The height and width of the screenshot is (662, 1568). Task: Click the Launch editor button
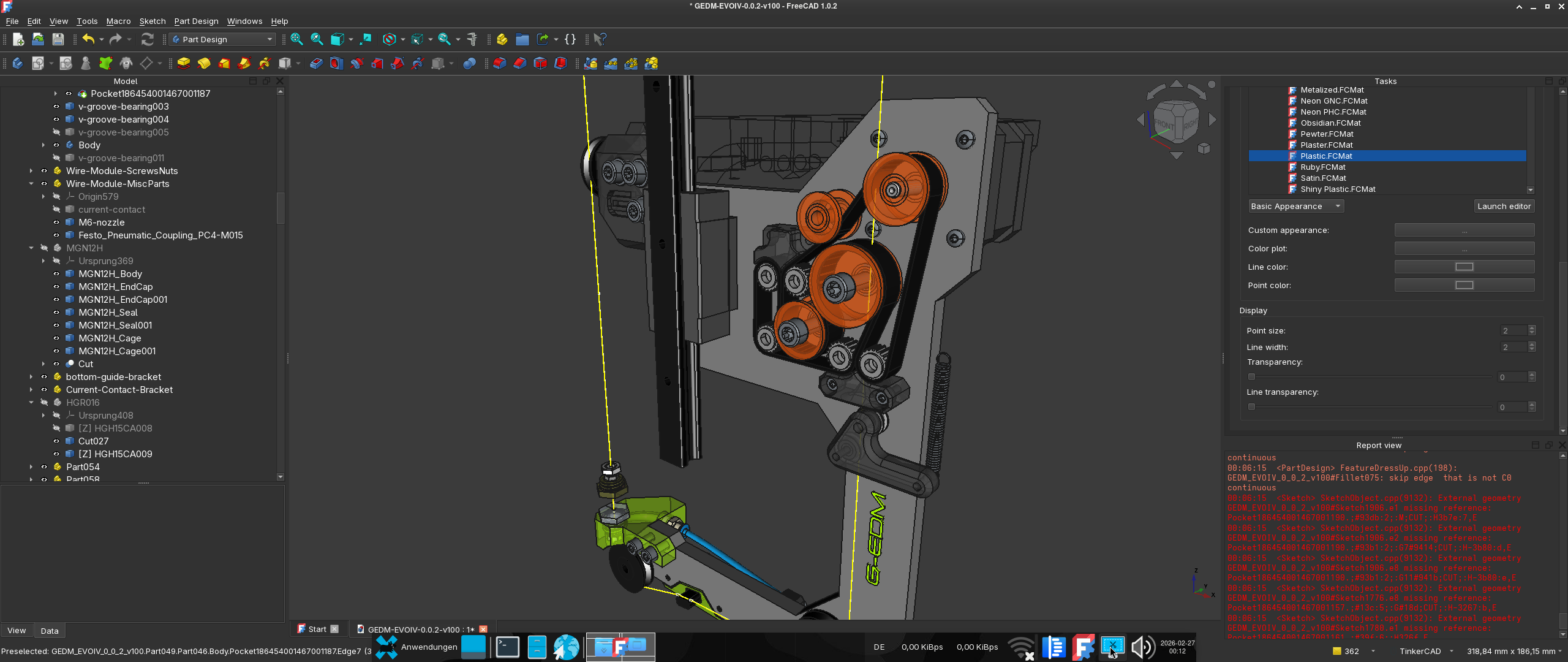pos(1503,207)
